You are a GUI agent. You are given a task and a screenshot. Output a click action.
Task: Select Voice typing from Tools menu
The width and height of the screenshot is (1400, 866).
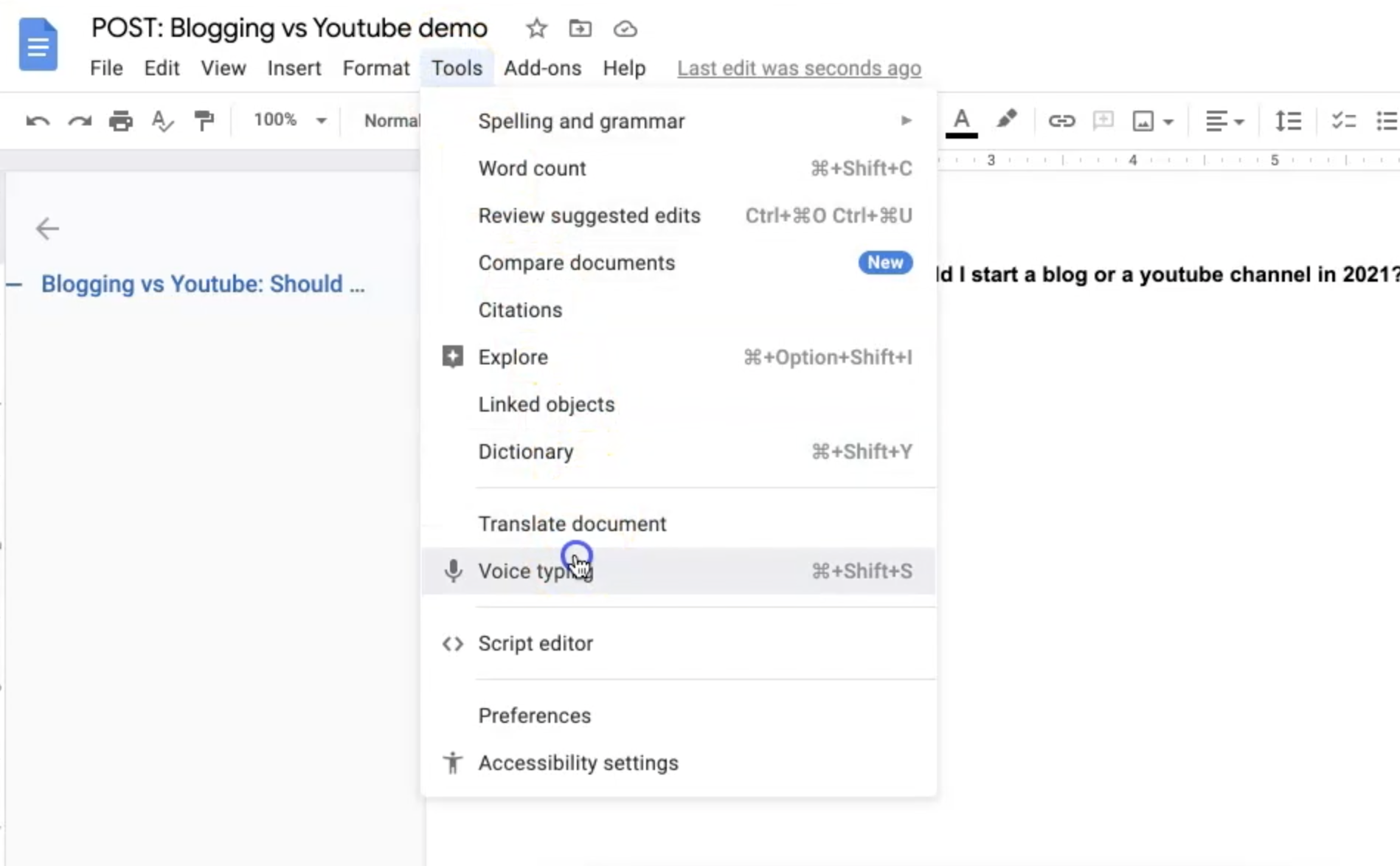(x=678, y=571)
